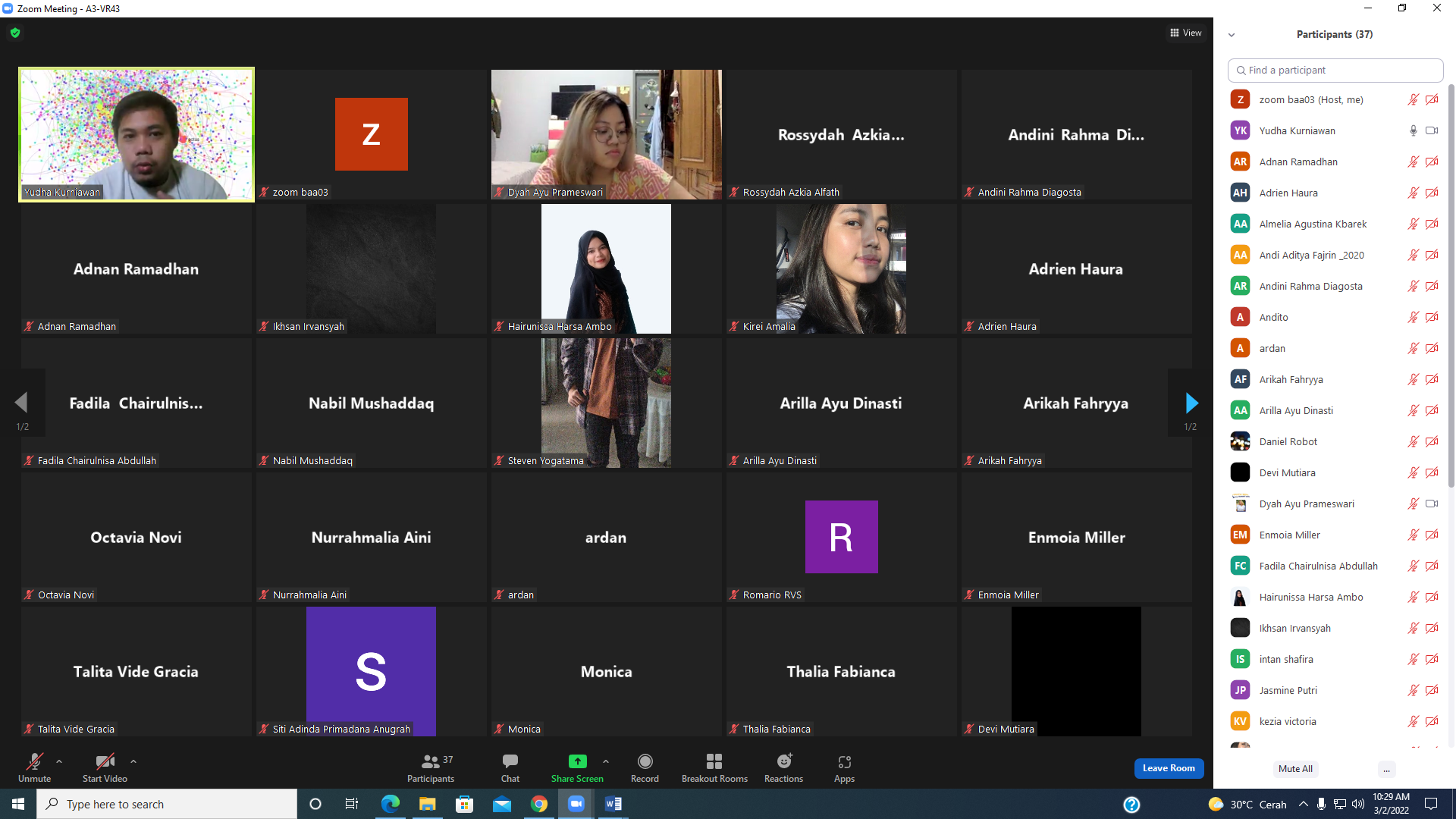Image resolution: width=1456 pixels, height=819 pixels.
Task: Click the green encryption shield icon
Action: tap(15, 33)
